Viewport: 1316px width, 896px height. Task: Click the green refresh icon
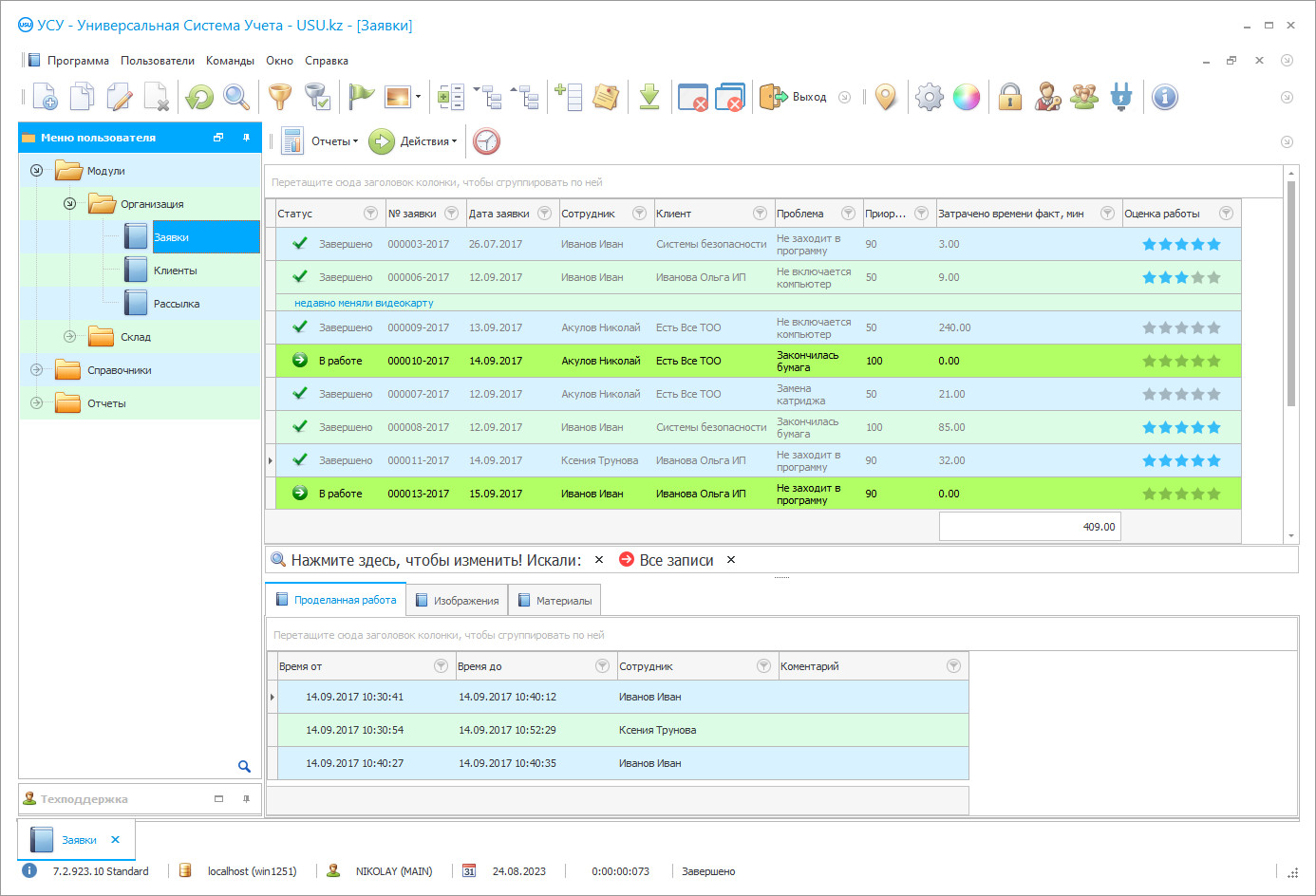pos(199,97)
